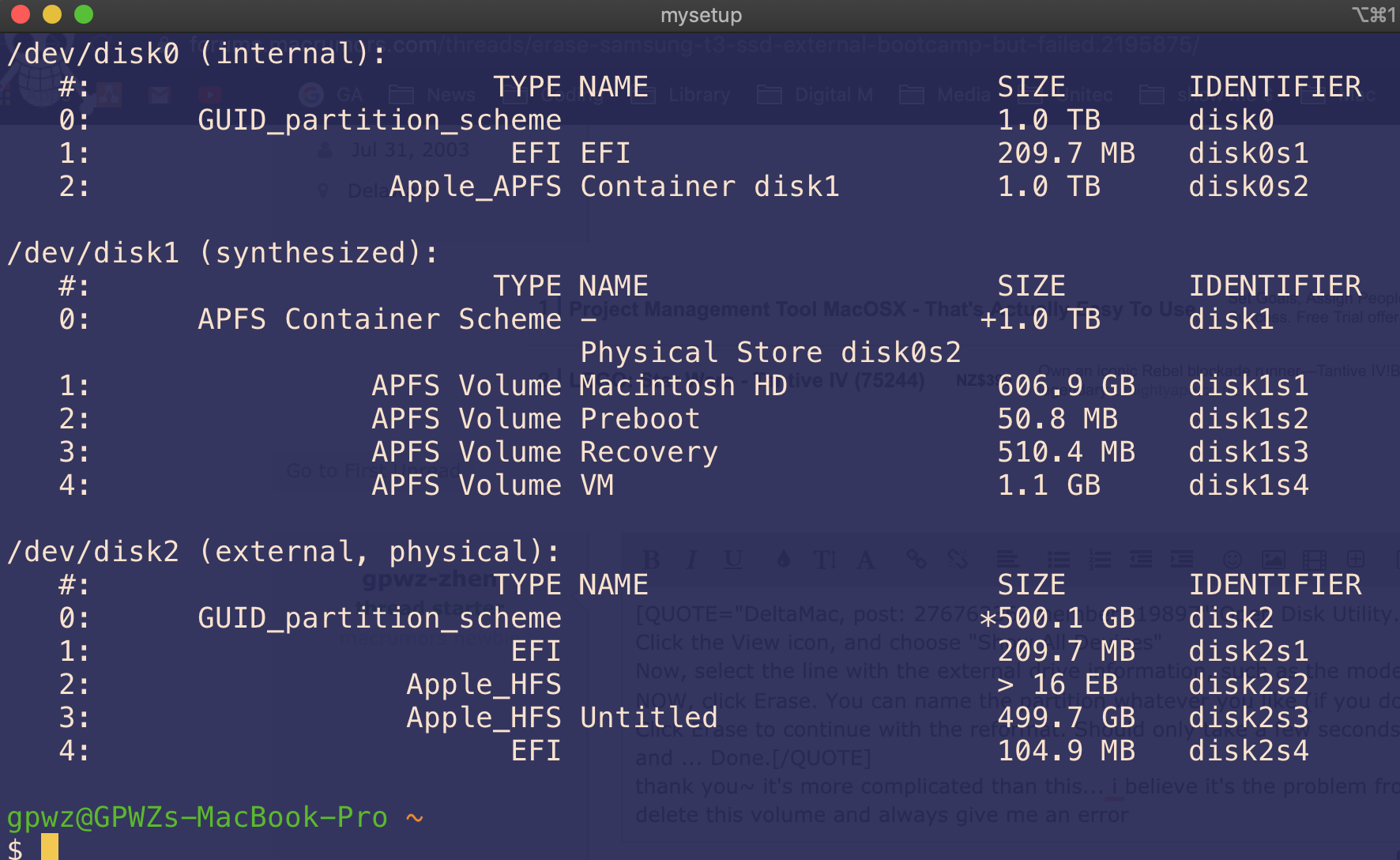Screen dimensions: 1400x860
Task: Click the text alignment icon in the background editor
Action: [x=1007, y=560]
